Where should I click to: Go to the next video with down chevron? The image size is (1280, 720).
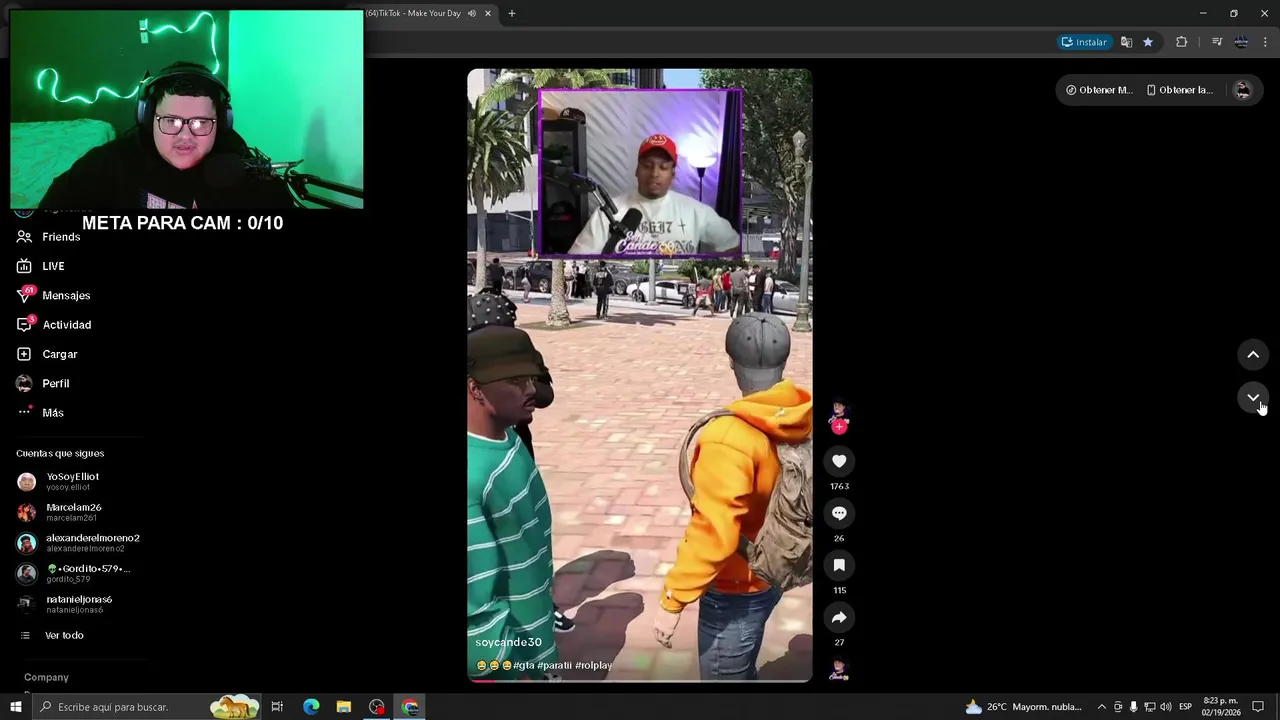point(1253,398)
